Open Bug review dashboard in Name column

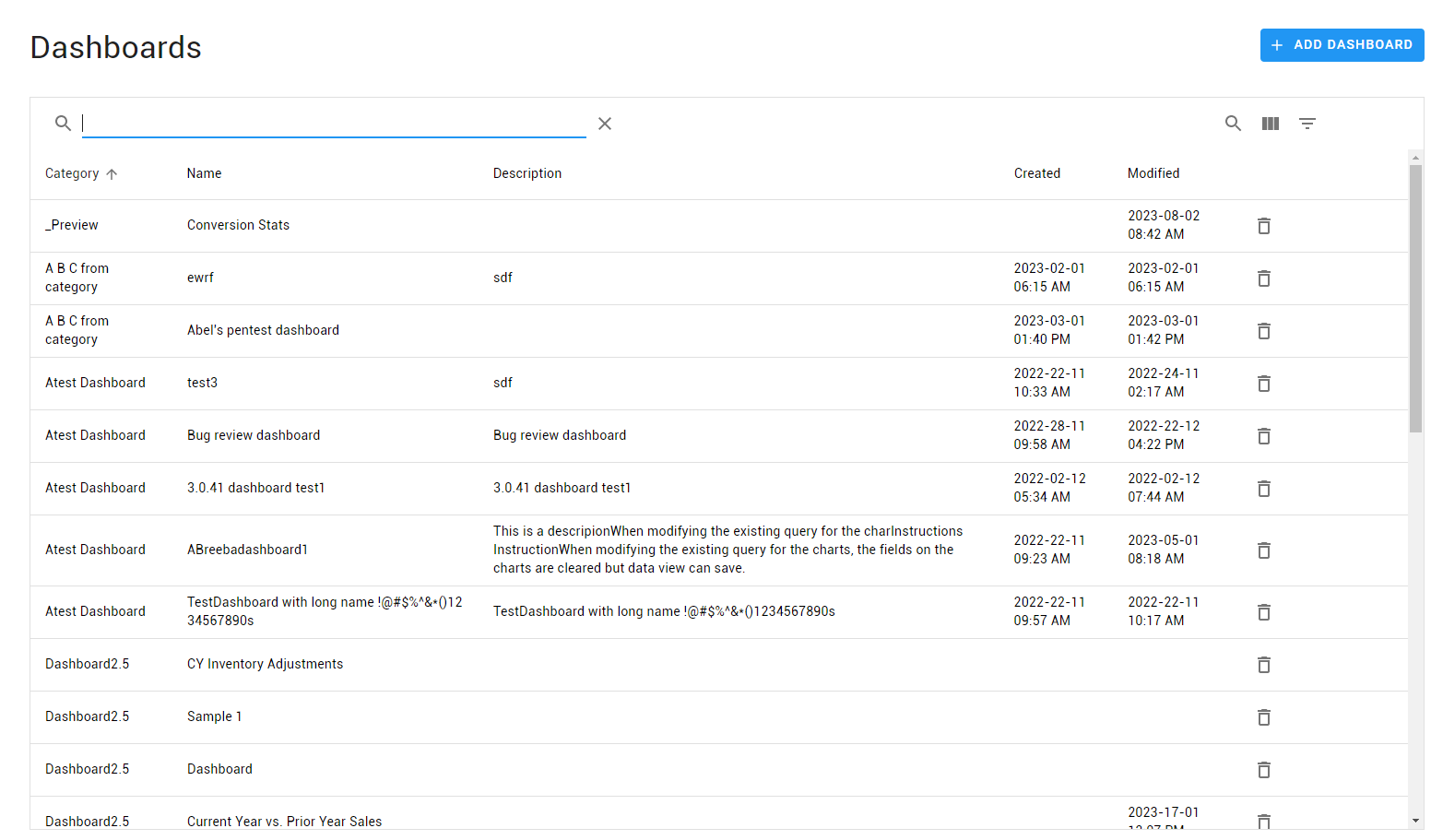coord(254,435)
